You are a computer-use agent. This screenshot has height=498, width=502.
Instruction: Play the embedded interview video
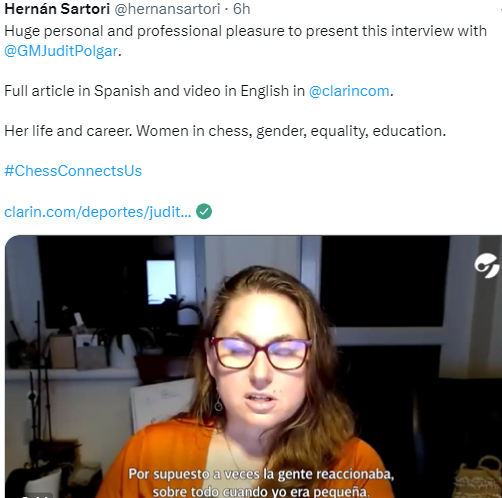253,367
